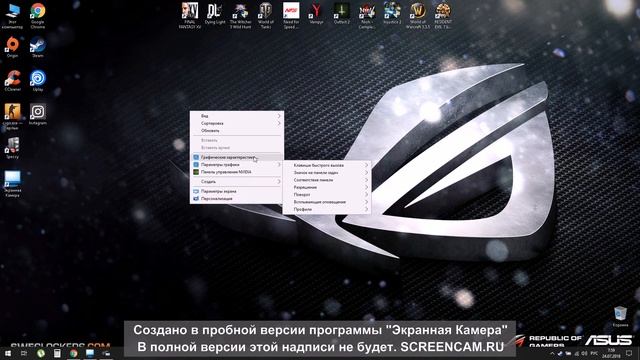This screenshot has height=360, width=640.
Task: Select the 'Экранная Камера' desktop icon
Action: point(12,184)
